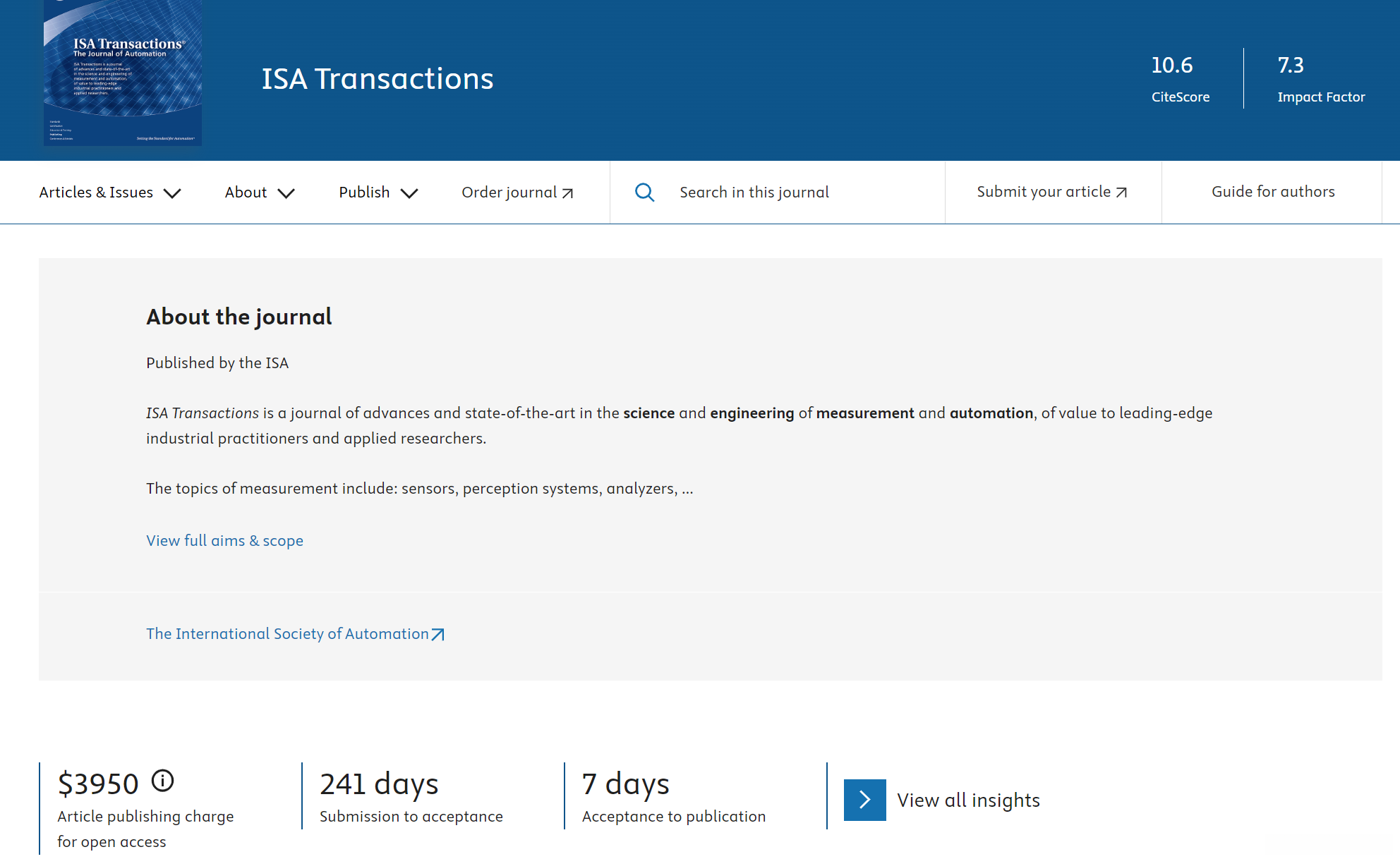Click the external arrow after Submit your article
Screen dimensions: 1400x859
1122,193
